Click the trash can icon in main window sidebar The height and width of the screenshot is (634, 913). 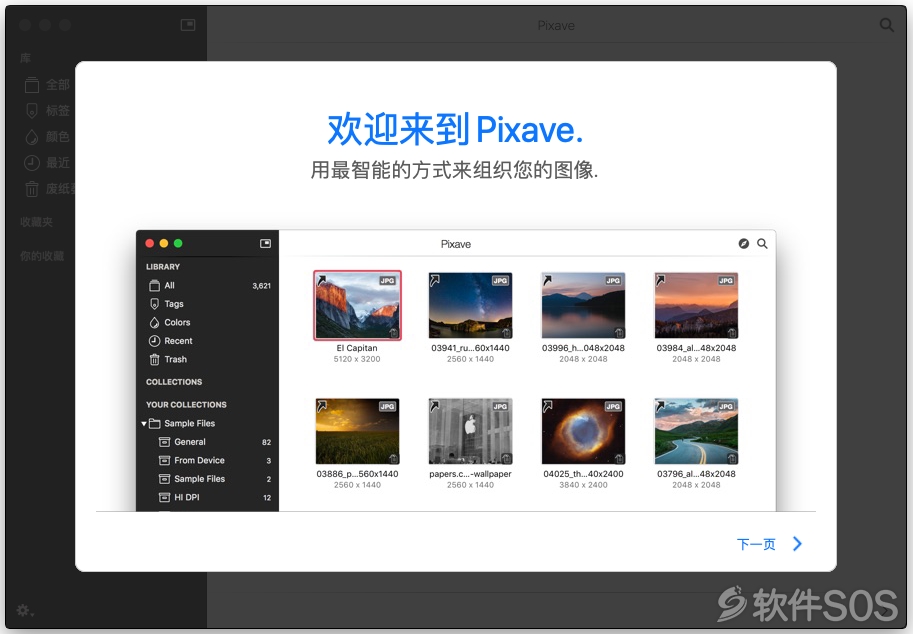pos(31,189)
